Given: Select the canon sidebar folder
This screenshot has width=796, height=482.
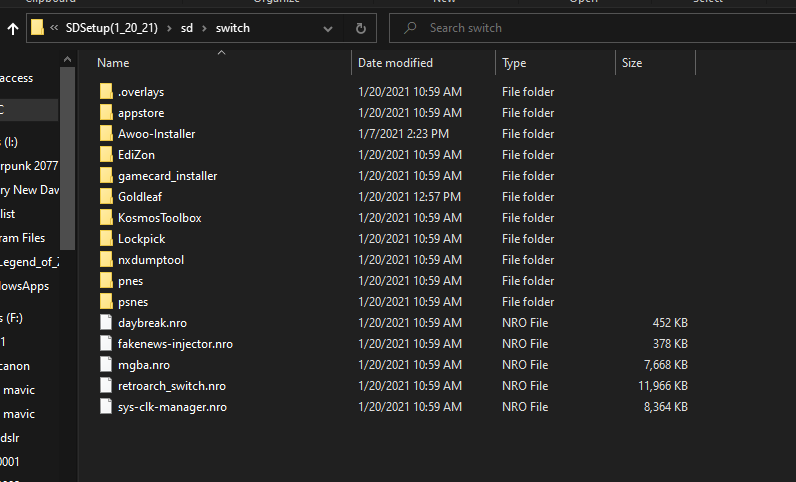Looking at the screenshot, I should [15, 366].
